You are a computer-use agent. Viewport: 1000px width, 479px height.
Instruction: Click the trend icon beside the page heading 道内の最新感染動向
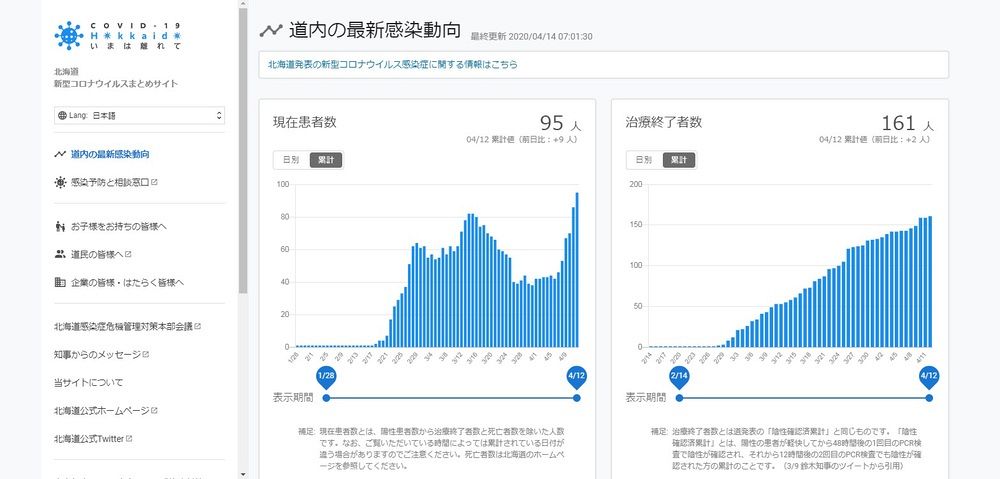pos(270,30)
